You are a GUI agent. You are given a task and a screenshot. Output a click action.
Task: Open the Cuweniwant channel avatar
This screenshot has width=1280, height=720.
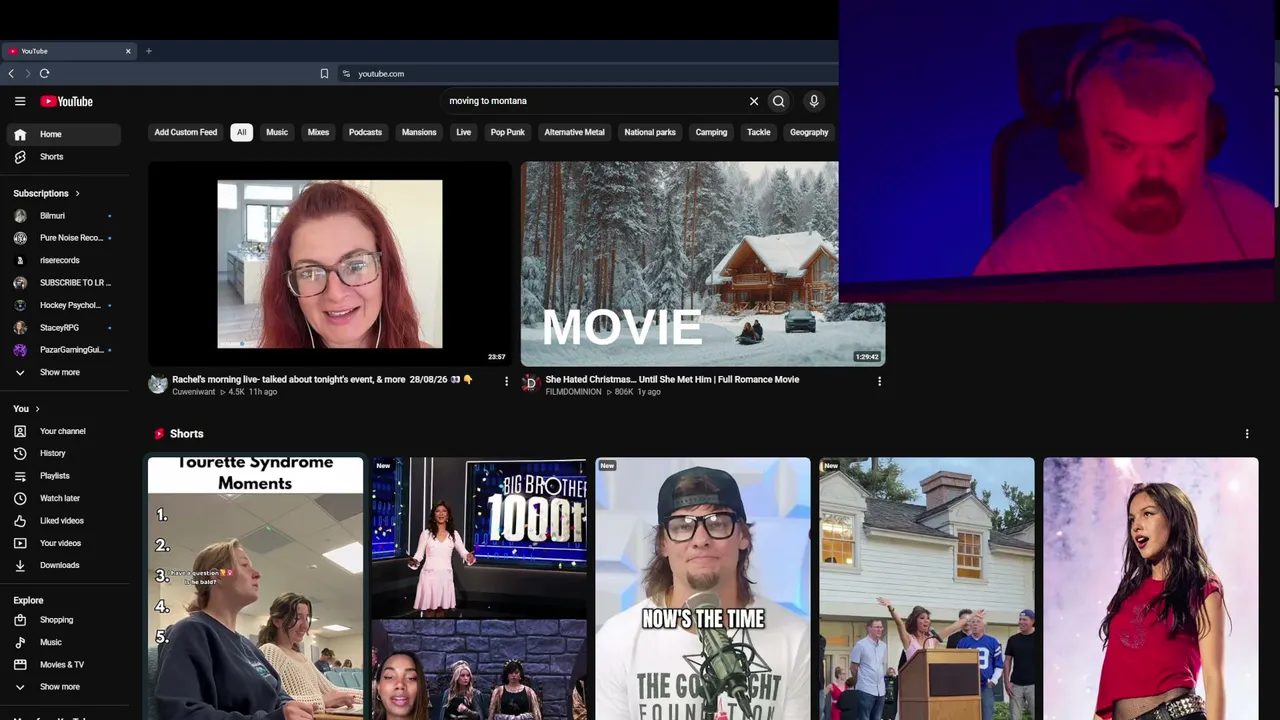click(x=158, y=384)
